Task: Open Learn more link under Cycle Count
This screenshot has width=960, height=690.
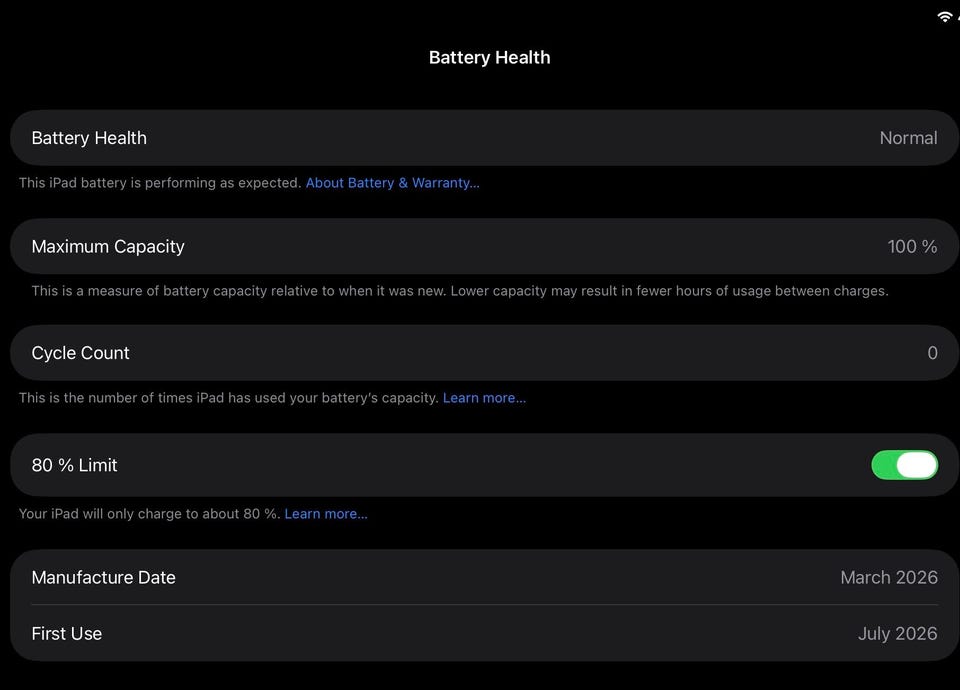Action: [x=484, y=398]
